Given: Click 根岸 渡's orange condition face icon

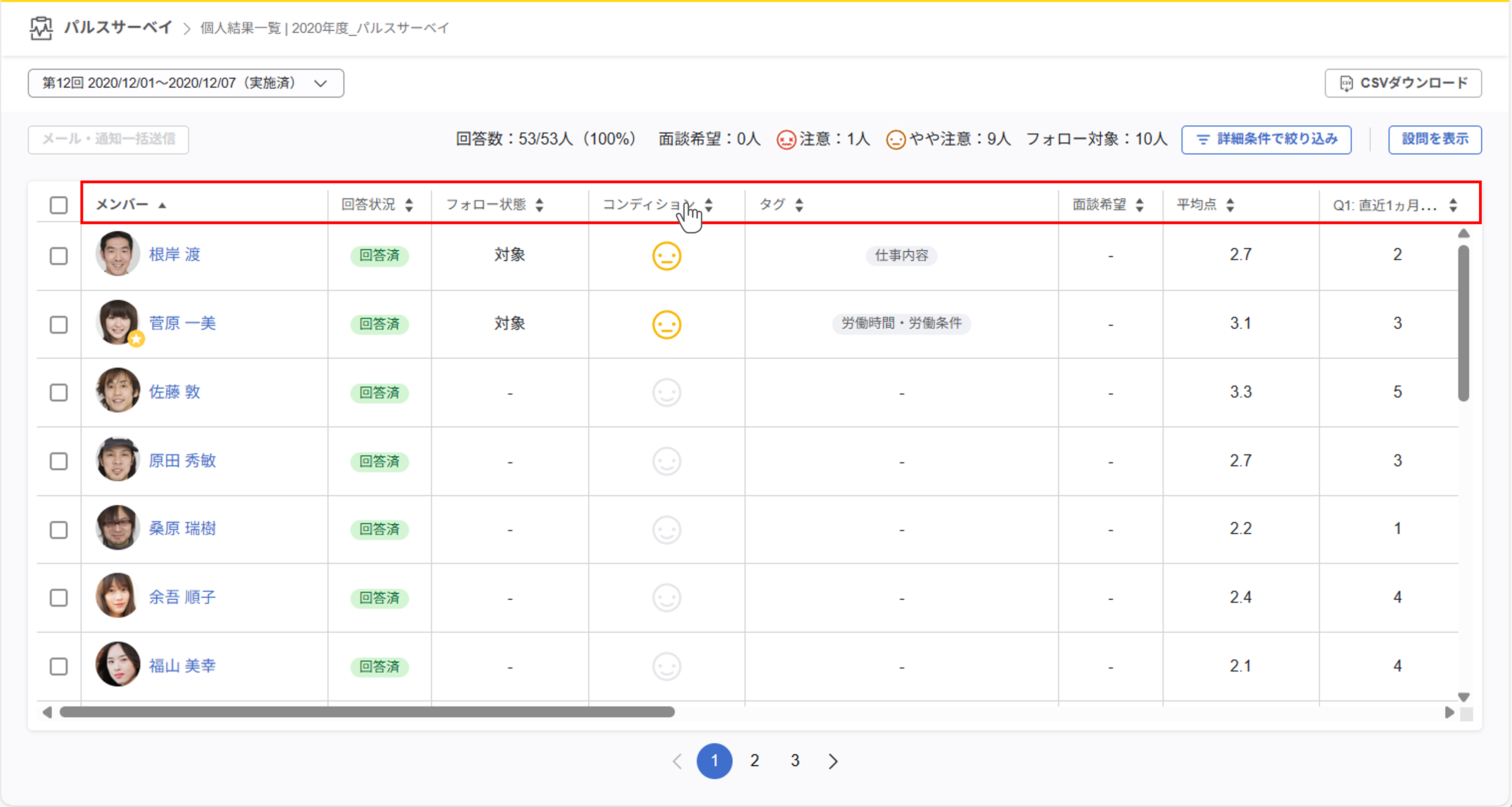Looking at the screenshot, I should click(666, 256).
